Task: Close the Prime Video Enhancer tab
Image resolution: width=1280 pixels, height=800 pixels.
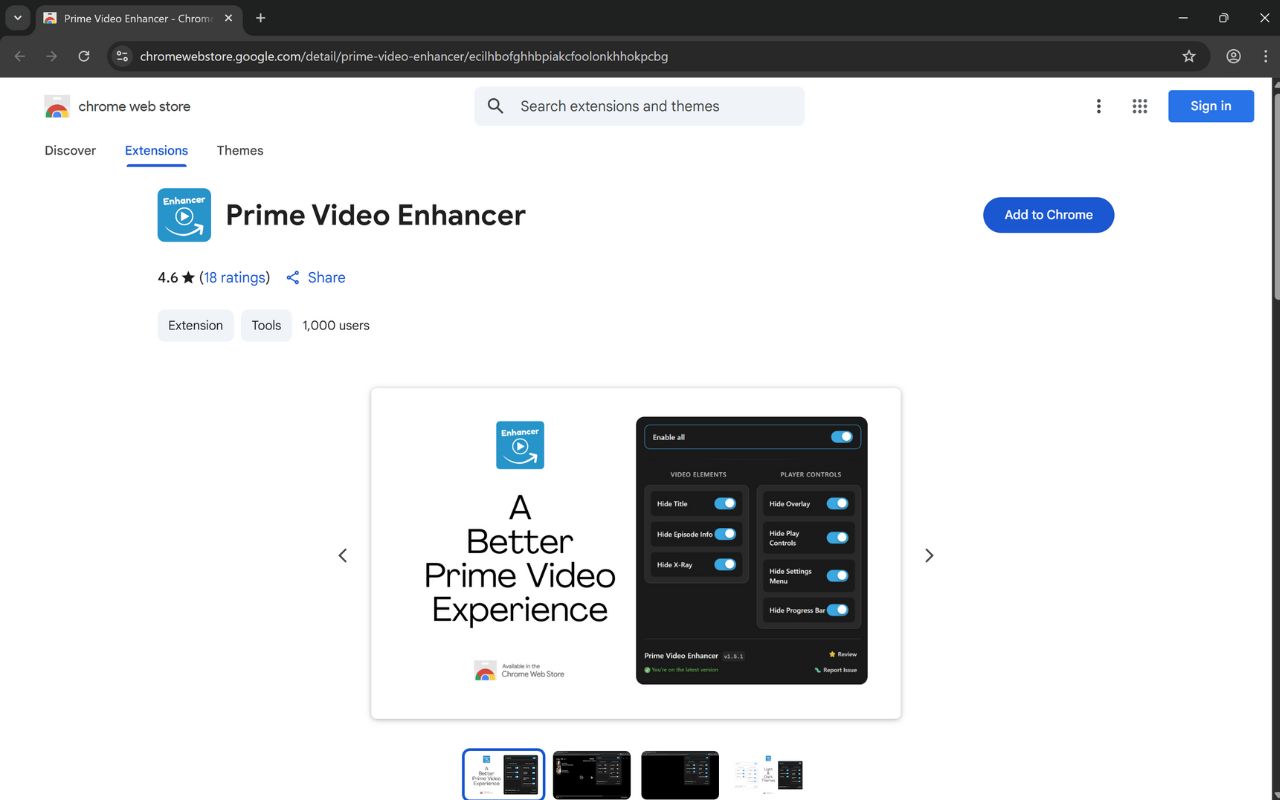Action: coord(228,18)
